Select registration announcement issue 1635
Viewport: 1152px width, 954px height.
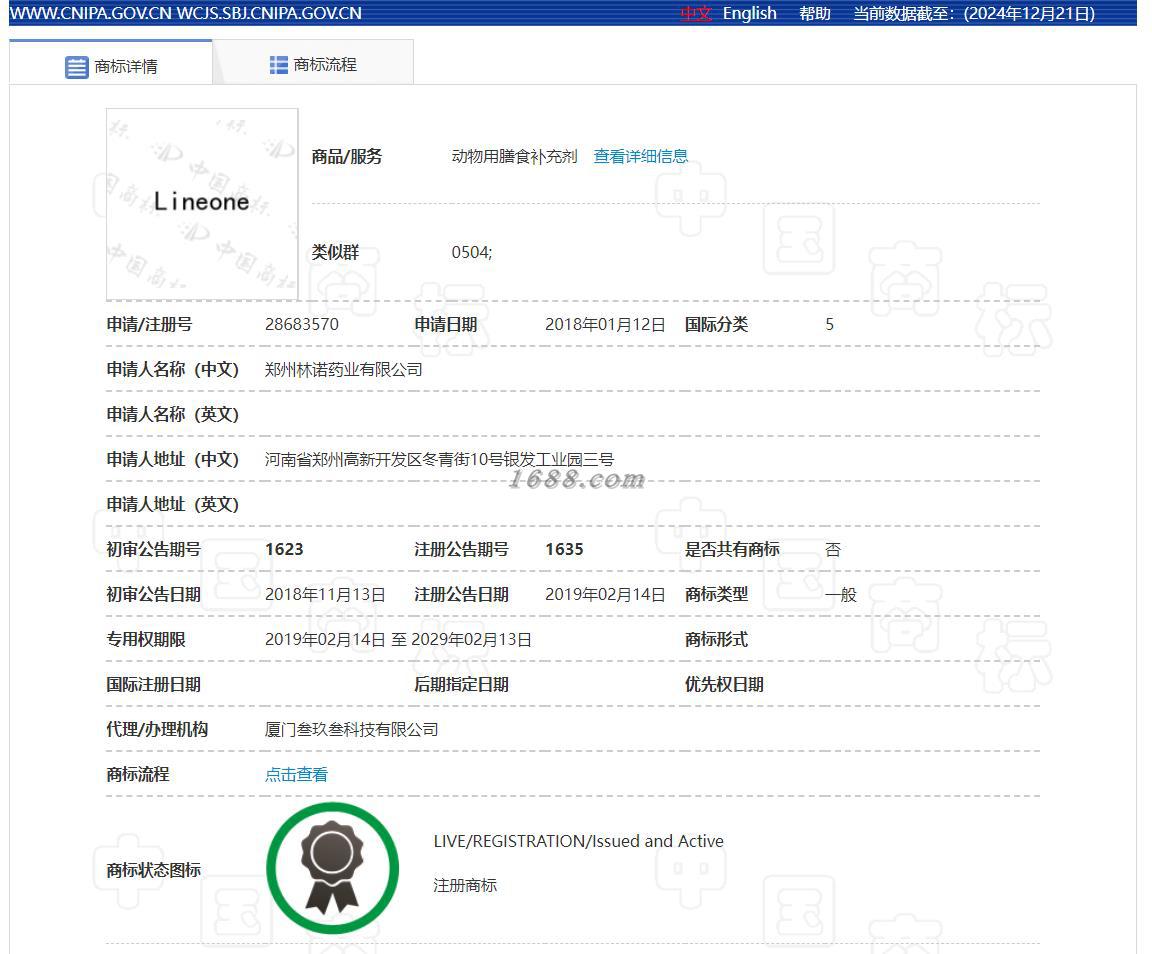[564, 549]
